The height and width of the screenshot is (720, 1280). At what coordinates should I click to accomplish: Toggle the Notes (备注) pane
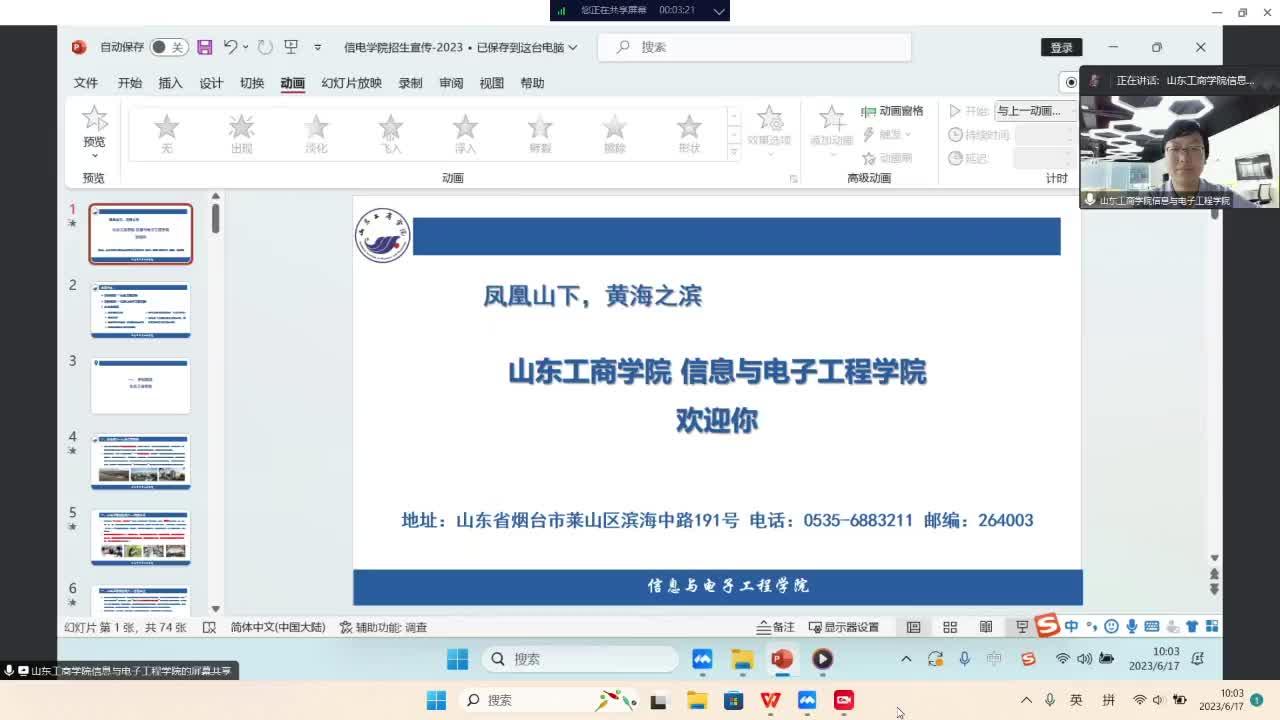[x=776, y=627]
